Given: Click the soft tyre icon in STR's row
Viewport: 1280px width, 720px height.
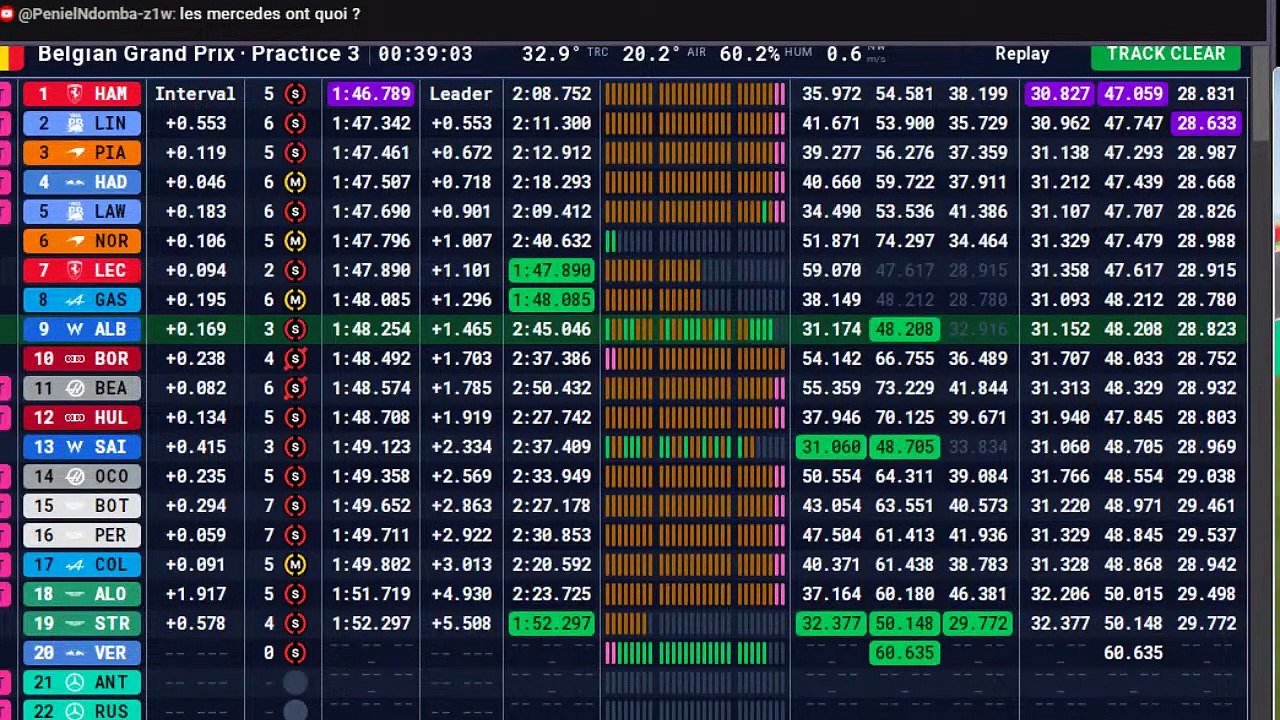Looking at the screenshot, I should (294, 623).
